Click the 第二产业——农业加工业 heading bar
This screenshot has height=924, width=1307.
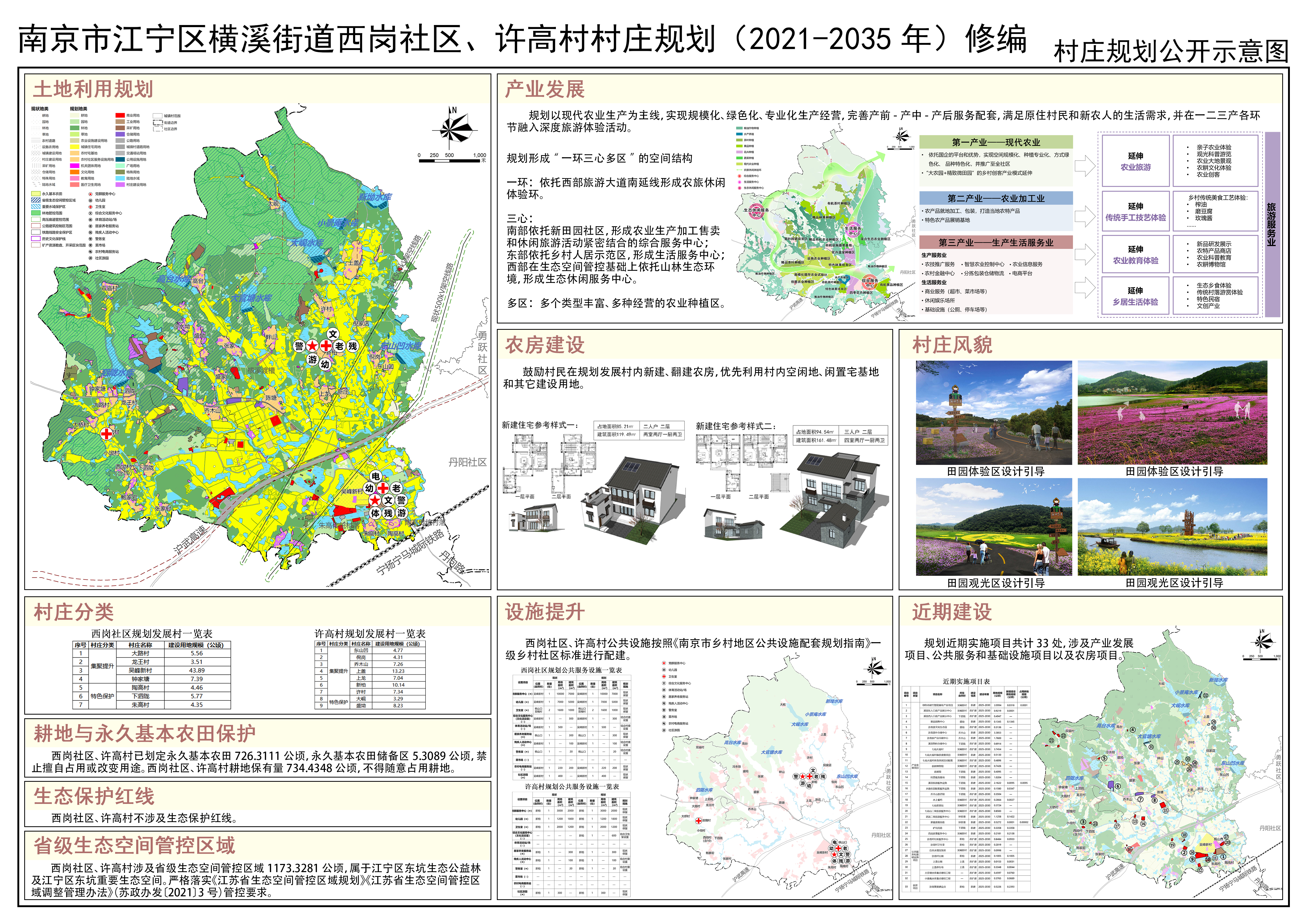tap(996, 198)
